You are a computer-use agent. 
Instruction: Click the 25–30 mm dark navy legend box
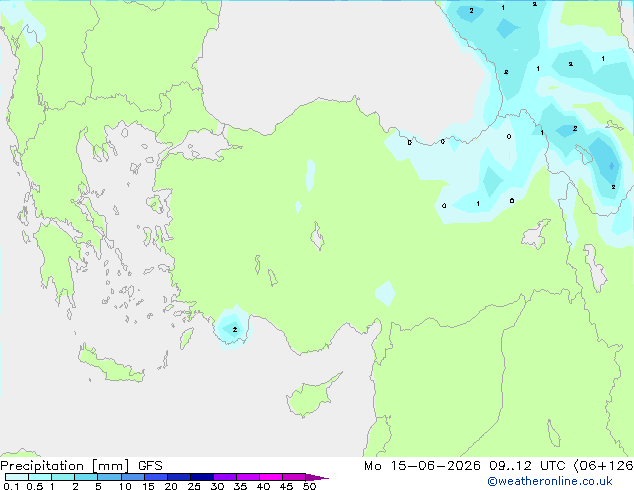pyautogui.click(x=202, y=477)
